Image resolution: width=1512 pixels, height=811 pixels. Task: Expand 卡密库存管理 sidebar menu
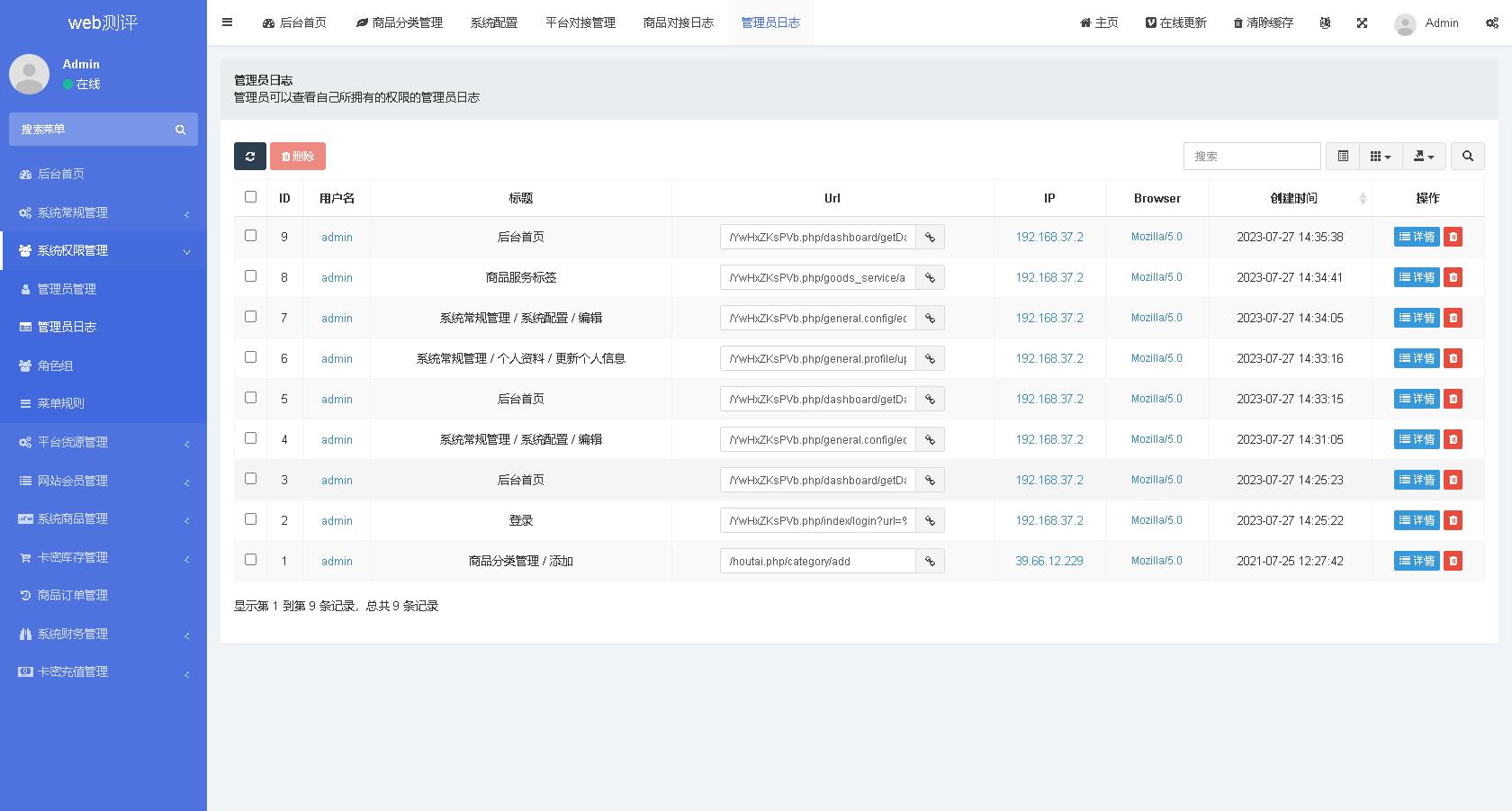click(x=103, y=557)
